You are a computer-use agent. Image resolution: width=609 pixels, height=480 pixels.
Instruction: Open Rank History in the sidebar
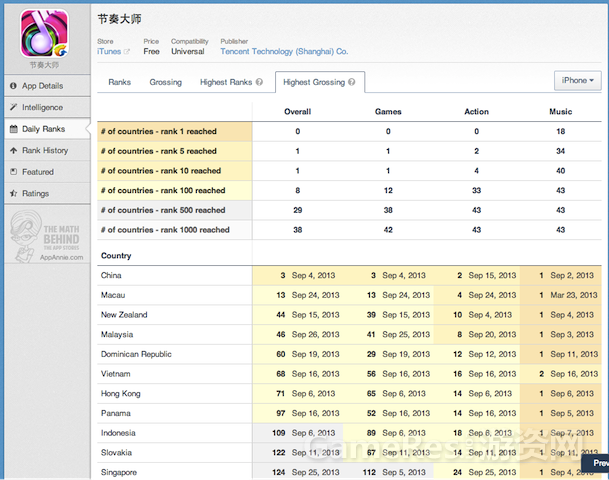tap(47, 150)
